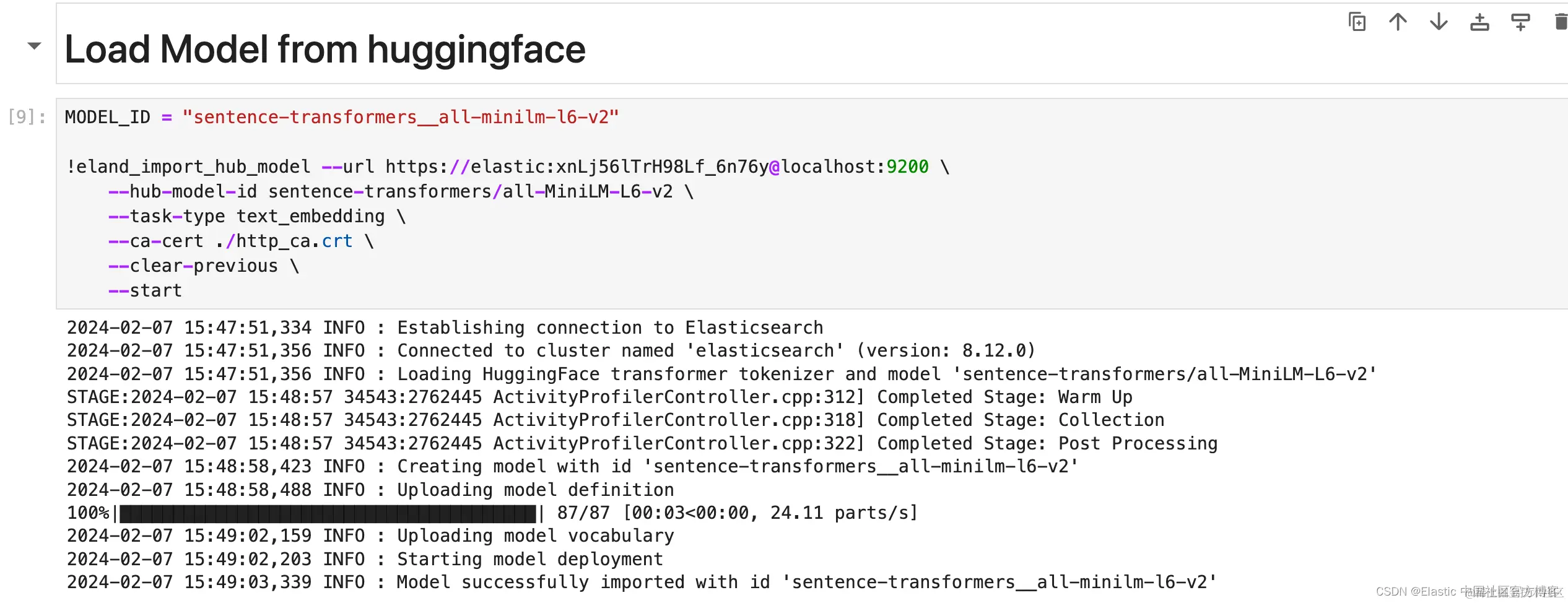
Task: Duplicate the heading cell with the copy icon
Action: [1357, 22]
